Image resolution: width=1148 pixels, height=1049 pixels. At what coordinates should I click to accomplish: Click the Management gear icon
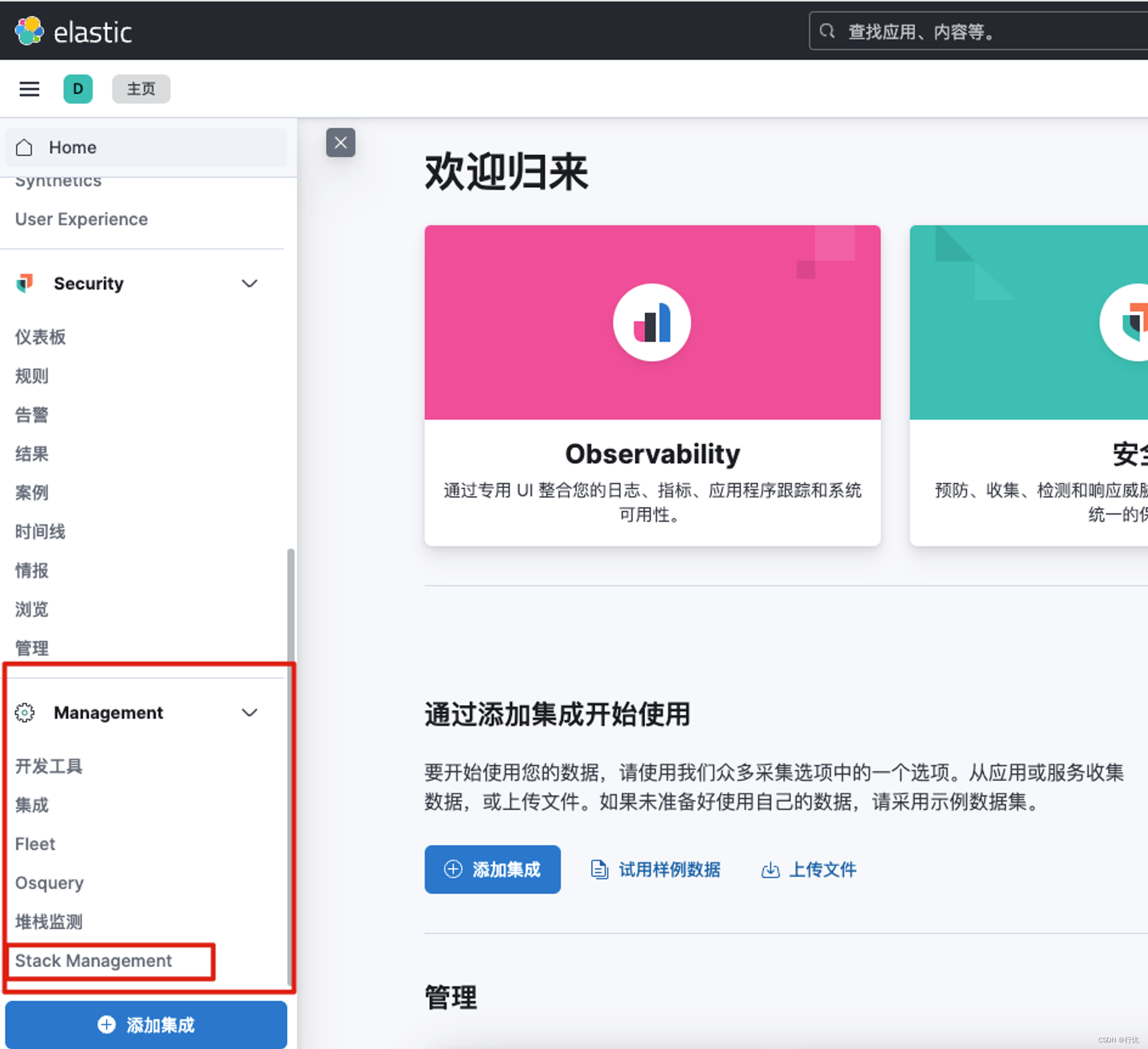click(x=25, y=712)
